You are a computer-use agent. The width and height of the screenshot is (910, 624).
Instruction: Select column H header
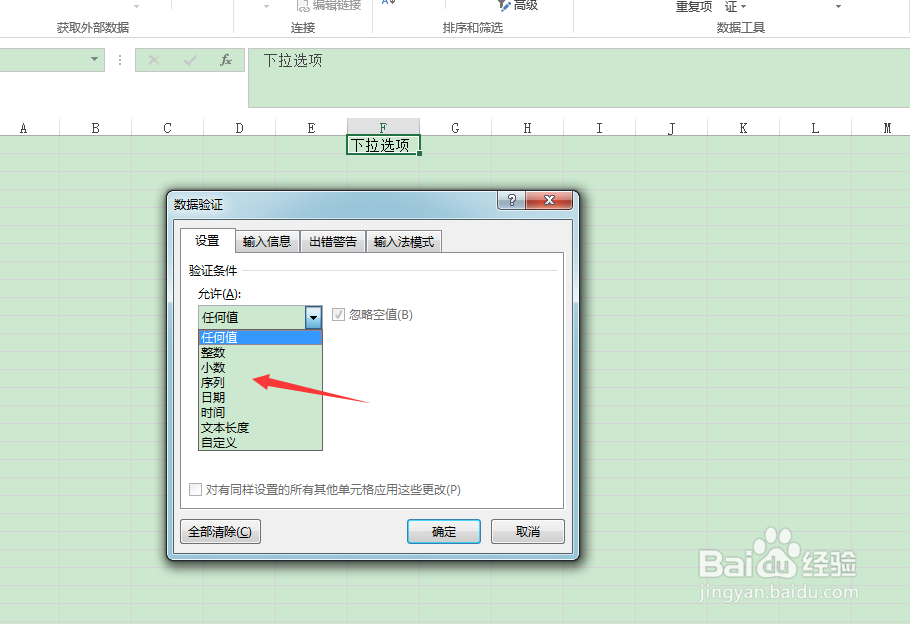coord(528,128)
